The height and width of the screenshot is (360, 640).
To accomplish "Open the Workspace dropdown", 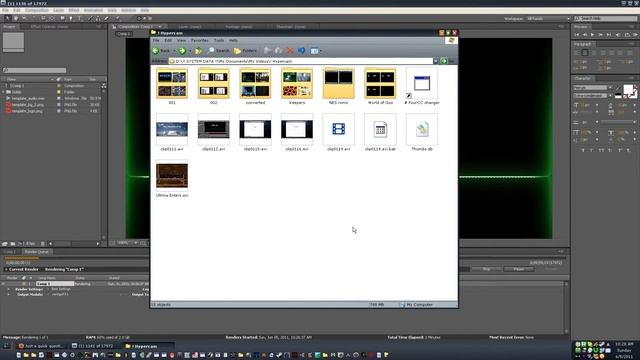I will 548,19.
